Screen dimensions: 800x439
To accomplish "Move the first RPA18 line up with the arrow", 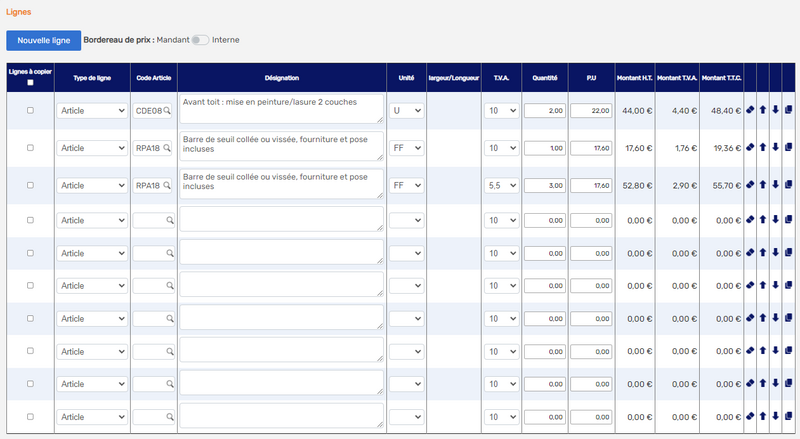I will (763, 147).
